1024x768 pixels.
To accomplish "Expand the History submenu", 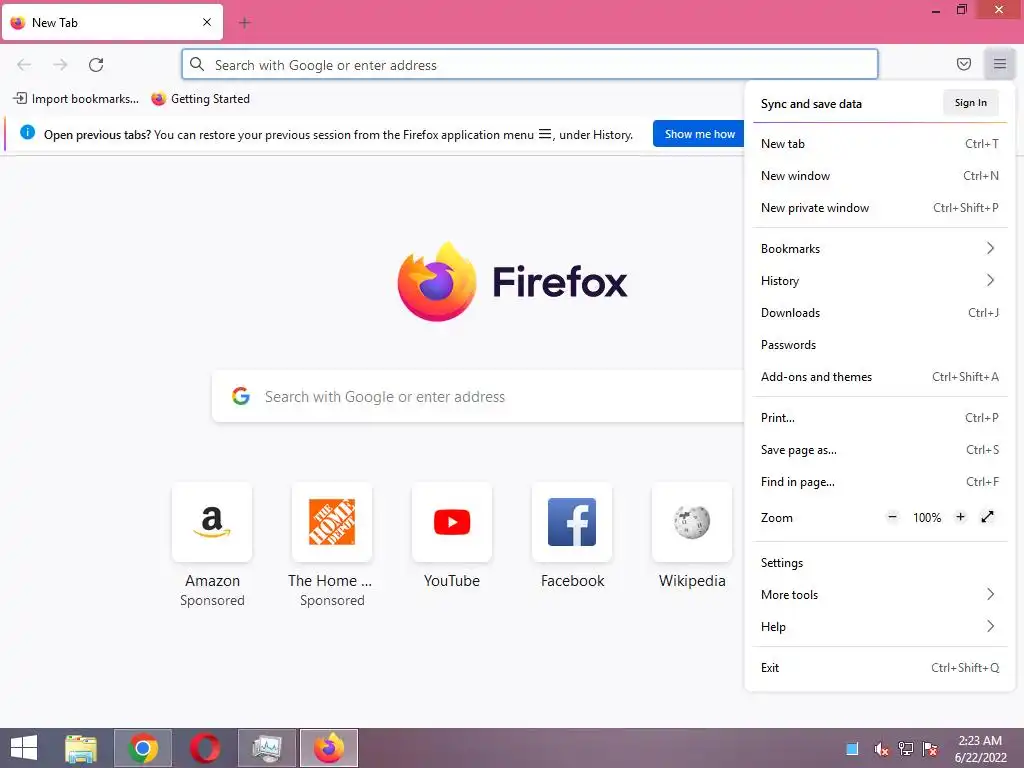I will (x=879, y=281).
